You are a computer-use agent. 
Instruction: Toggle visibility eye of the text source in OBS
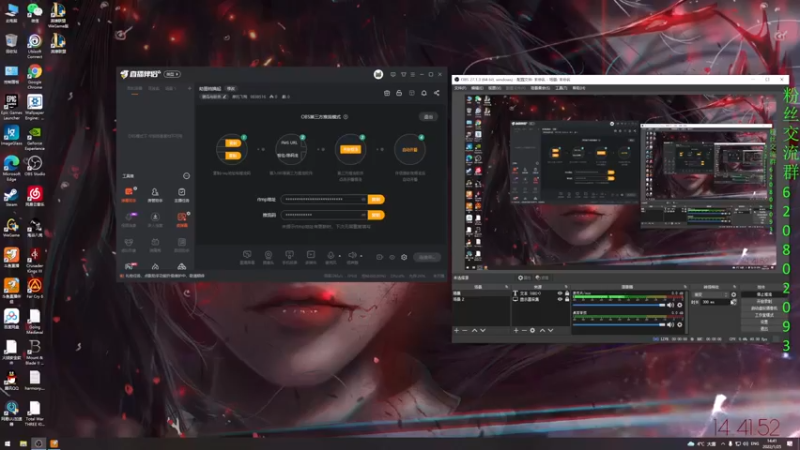[560, 293]
